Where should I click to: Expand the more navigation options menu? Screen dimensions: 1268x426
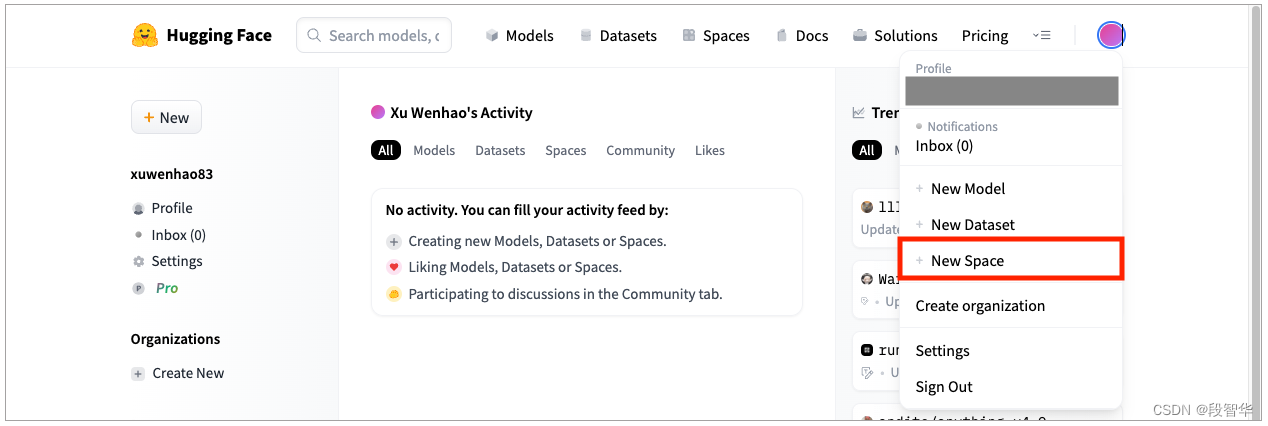point(1041,35)
